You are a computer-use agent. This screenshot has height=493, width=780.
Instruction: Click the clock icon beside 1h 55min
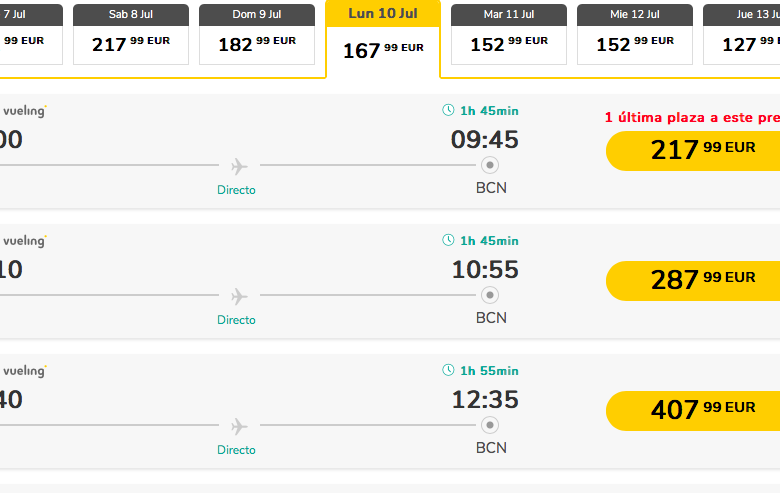pos(448,370)
